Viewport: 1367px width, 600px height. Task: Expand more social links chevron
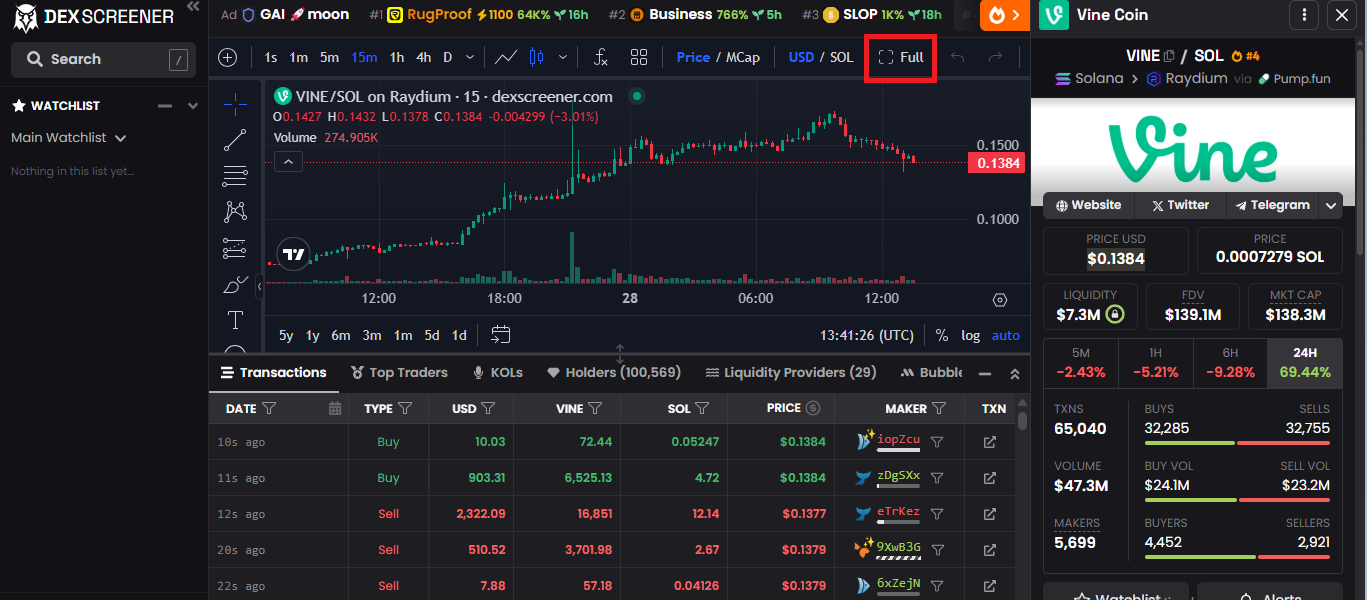(1331, 205)
